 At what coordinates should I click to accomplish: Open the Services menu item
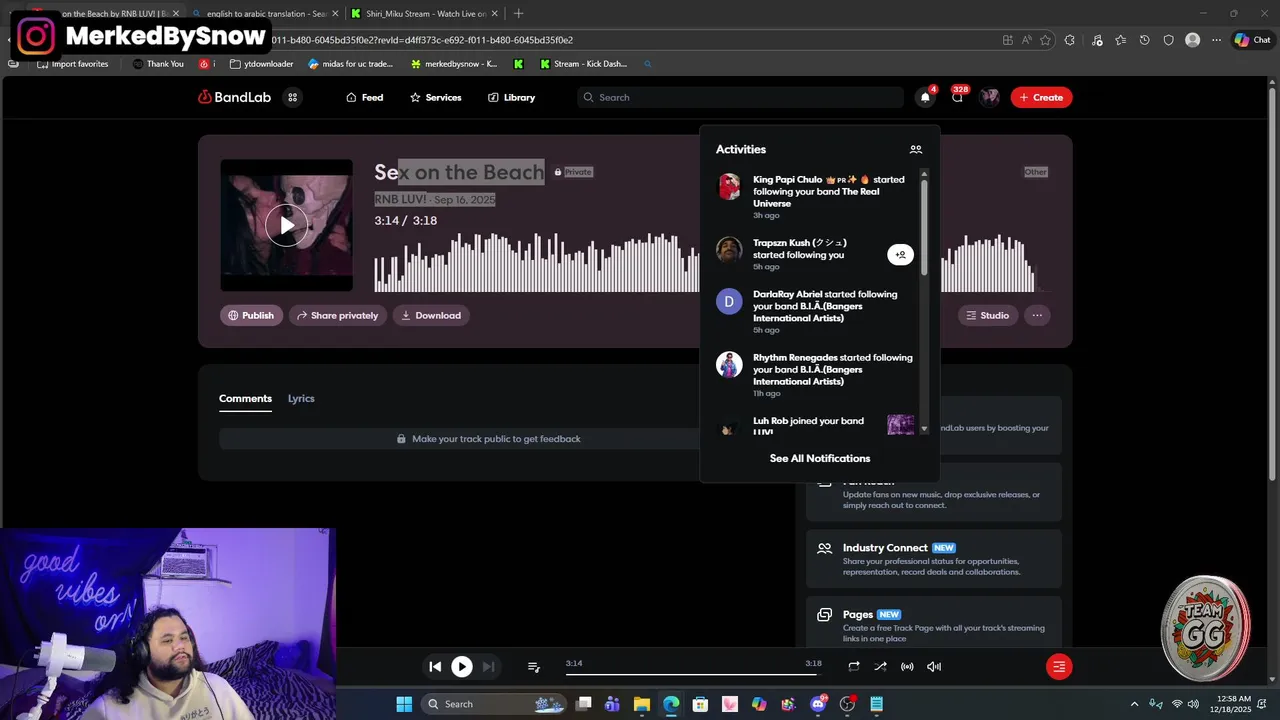pos(436,97)
